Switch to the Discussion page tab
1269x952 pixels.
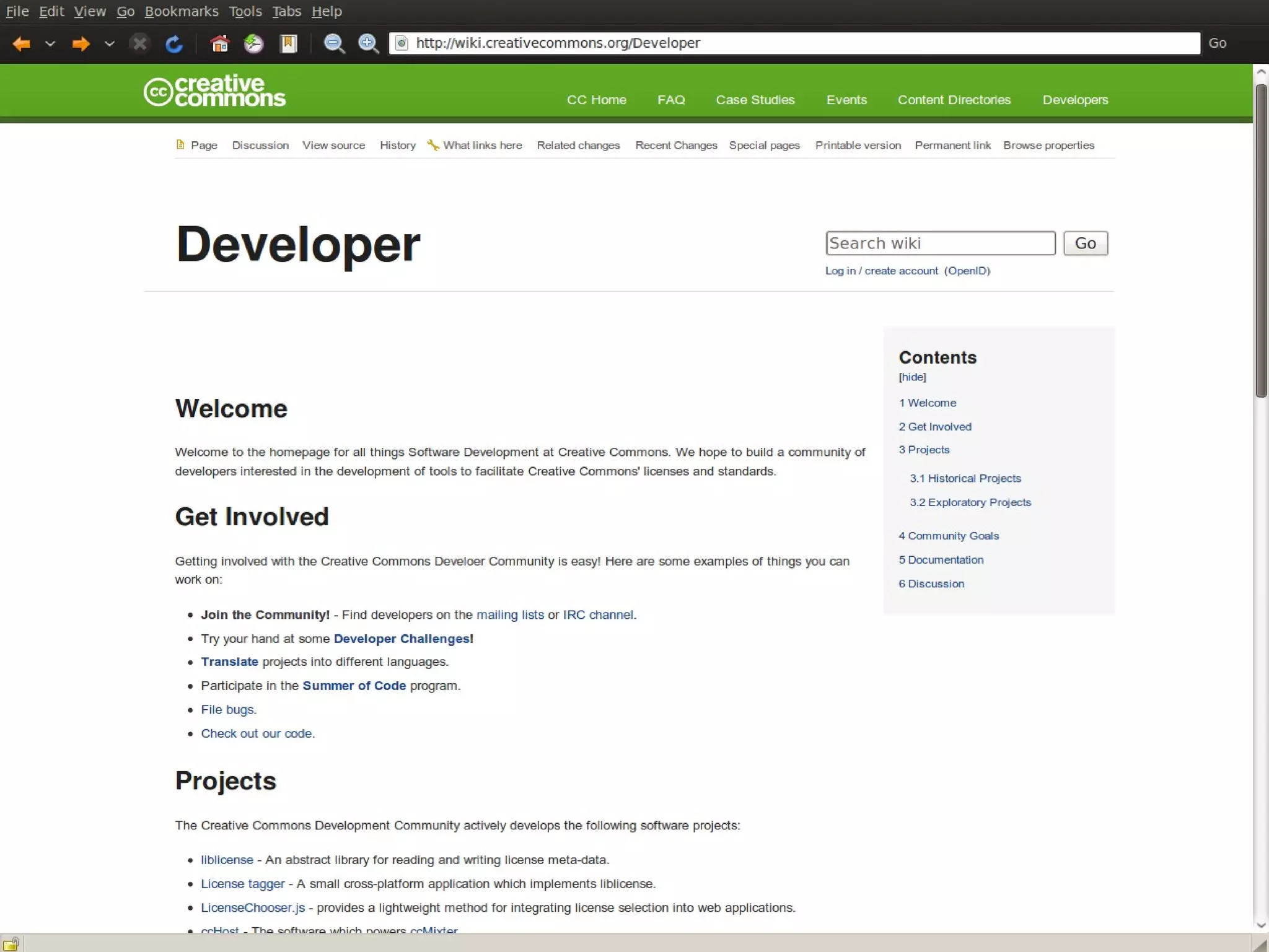pos(260,145)
